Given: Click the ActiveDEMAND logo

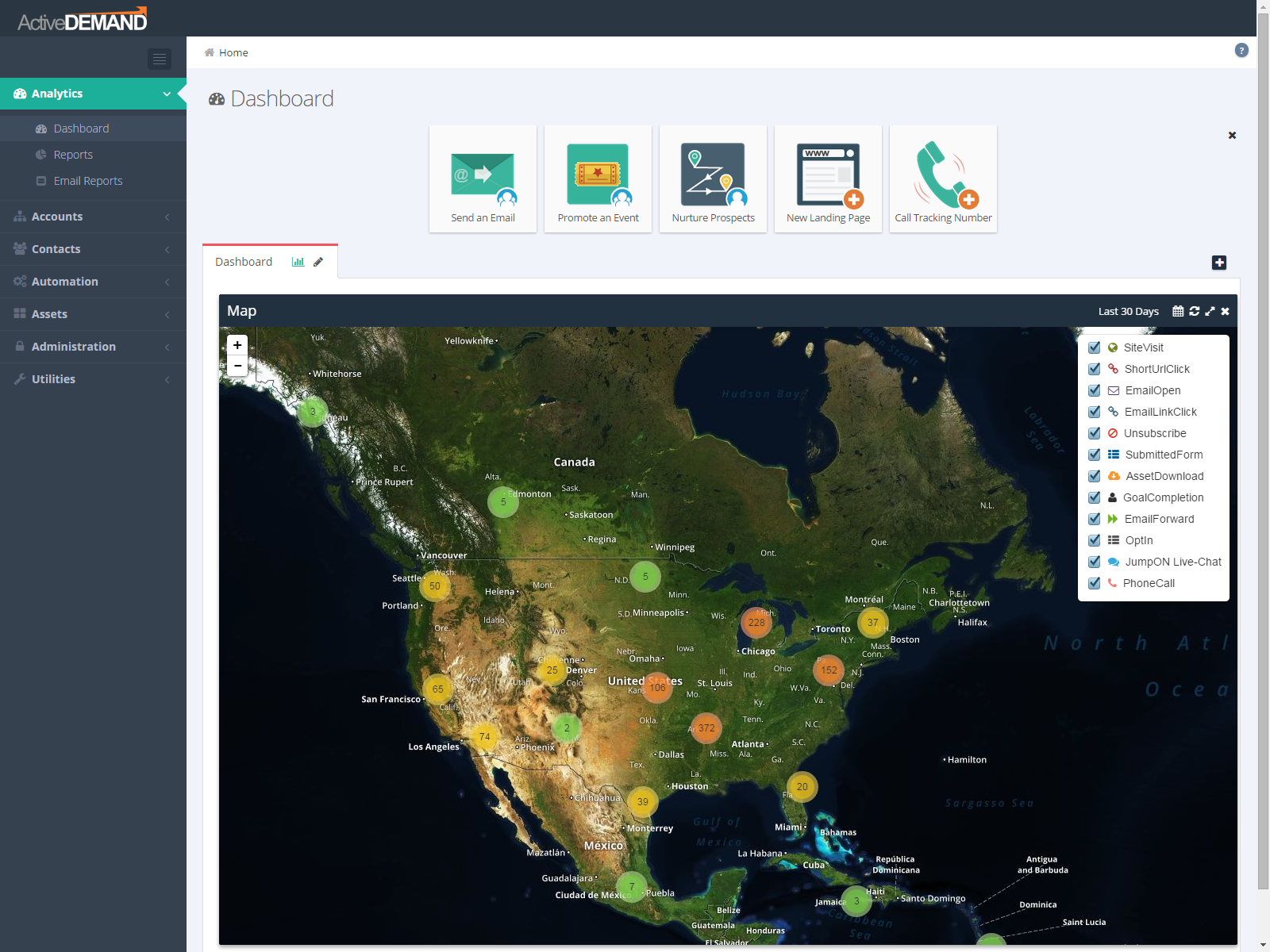Looking at the screenshot, I should pyautogui.click(x=83, y=19).
